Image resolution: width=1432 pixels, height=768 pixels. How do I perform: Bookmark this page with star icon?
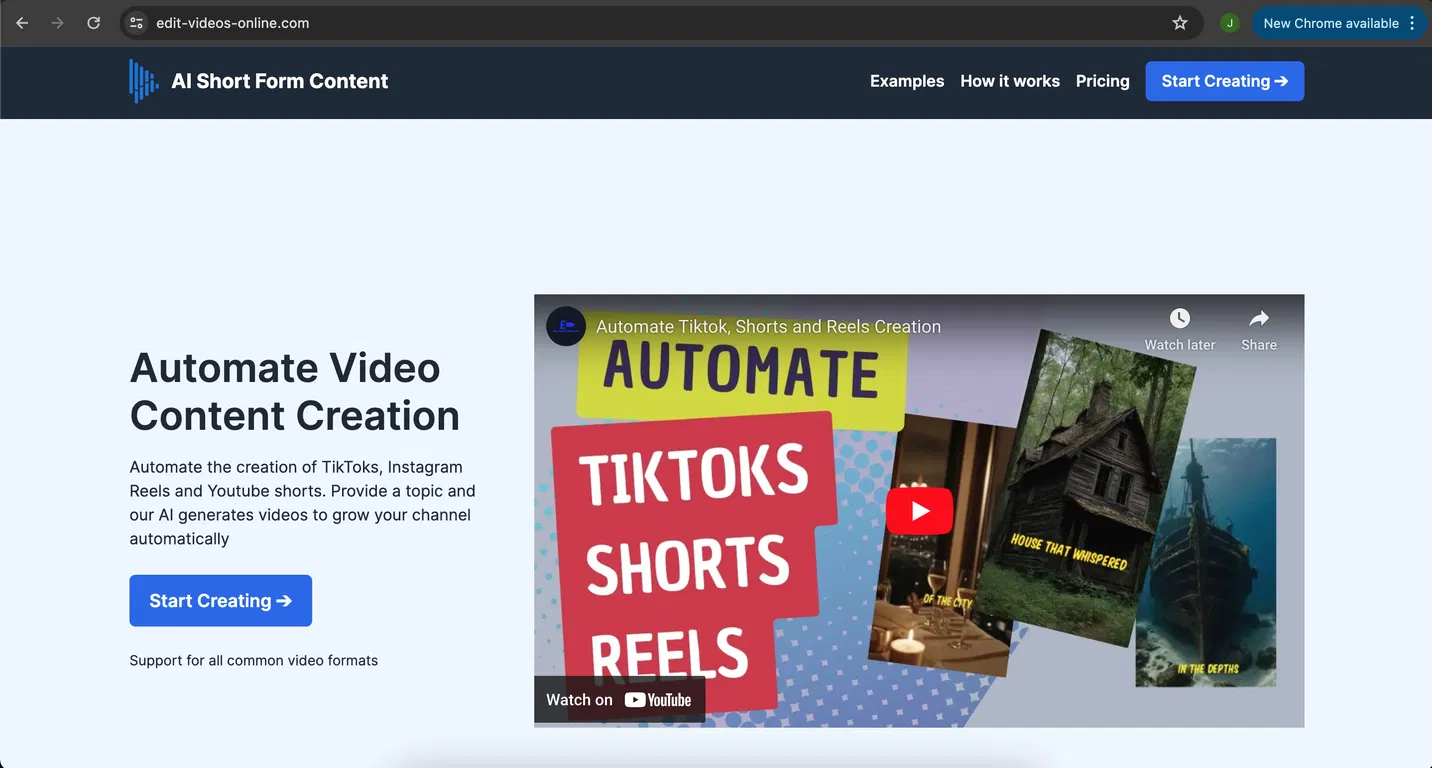[x=1180, y=23]
